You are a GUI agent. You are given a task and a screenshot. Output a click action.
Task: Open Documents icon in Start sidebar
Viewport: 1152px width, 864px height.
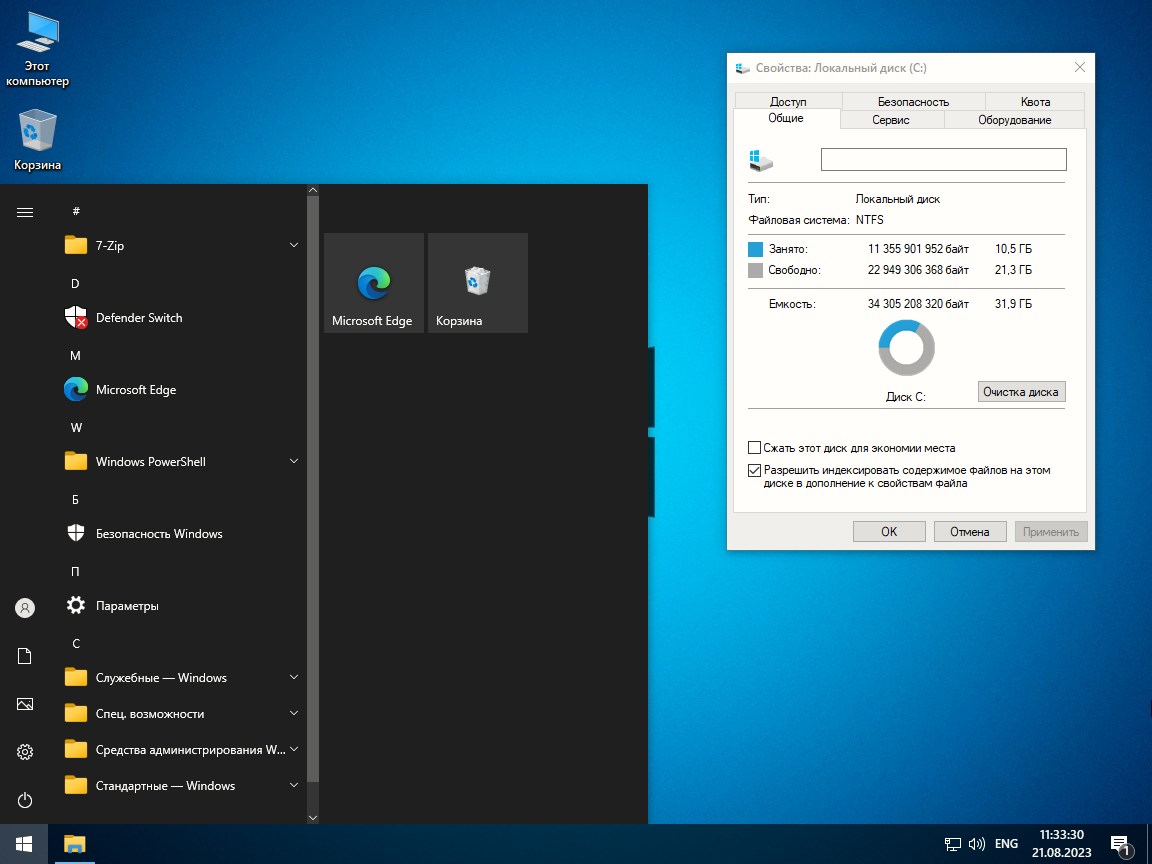point(25,656)
